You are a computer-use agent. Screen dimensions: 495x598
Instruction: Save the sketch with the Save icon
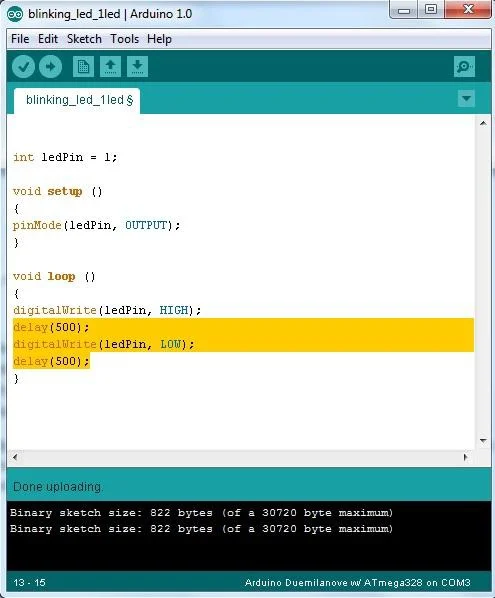(137, 67)
